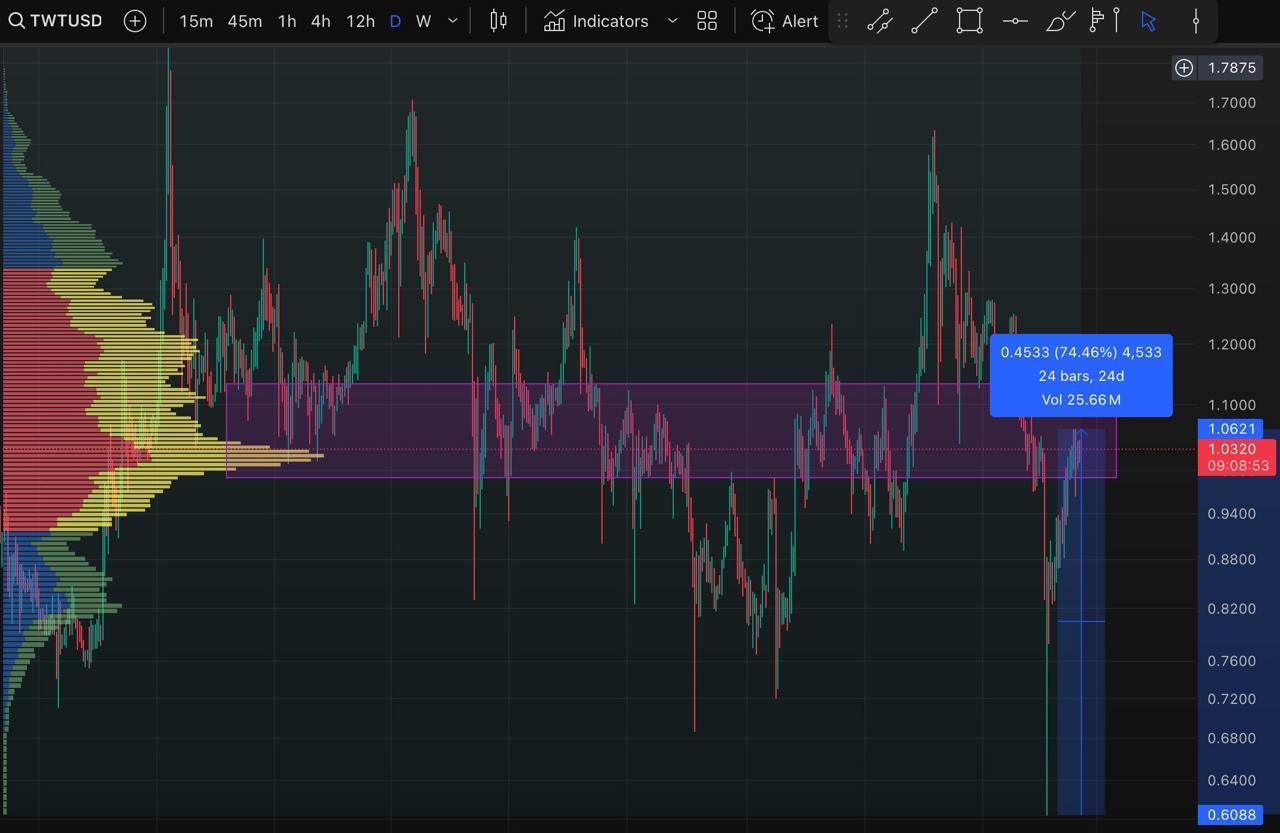This screenshot has height=833, width=1280.
Task: Select the trend line tool
Action: tap(924, 20)
